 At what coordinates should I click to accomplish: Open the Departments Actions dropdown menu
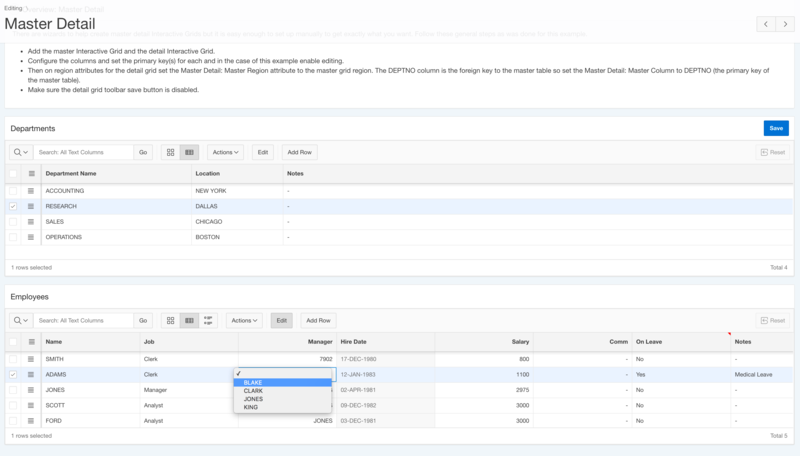point(224,152)
